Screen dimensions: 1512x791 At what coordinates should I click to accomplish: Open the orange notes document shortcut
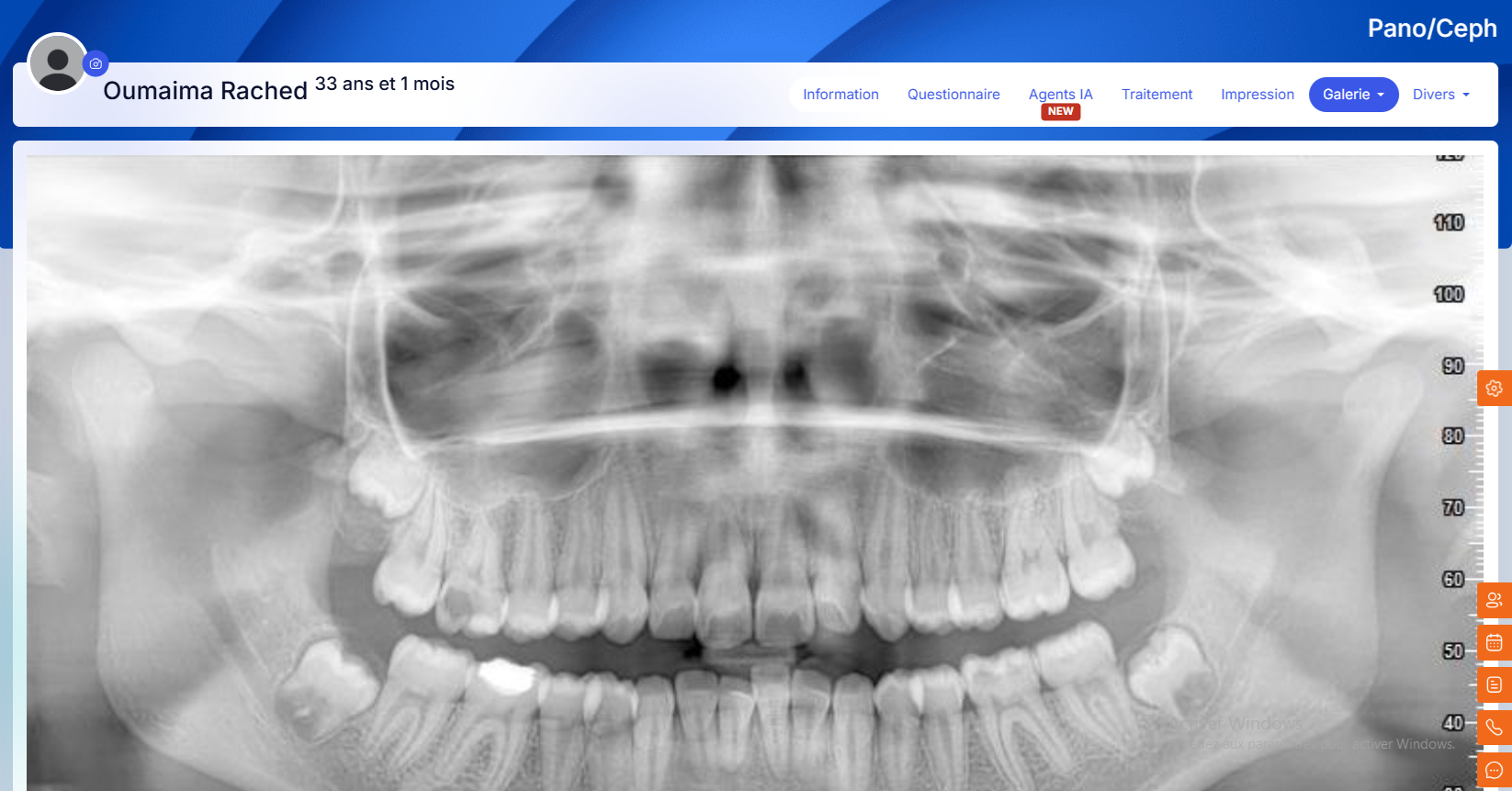click(x=1494, y=685)
